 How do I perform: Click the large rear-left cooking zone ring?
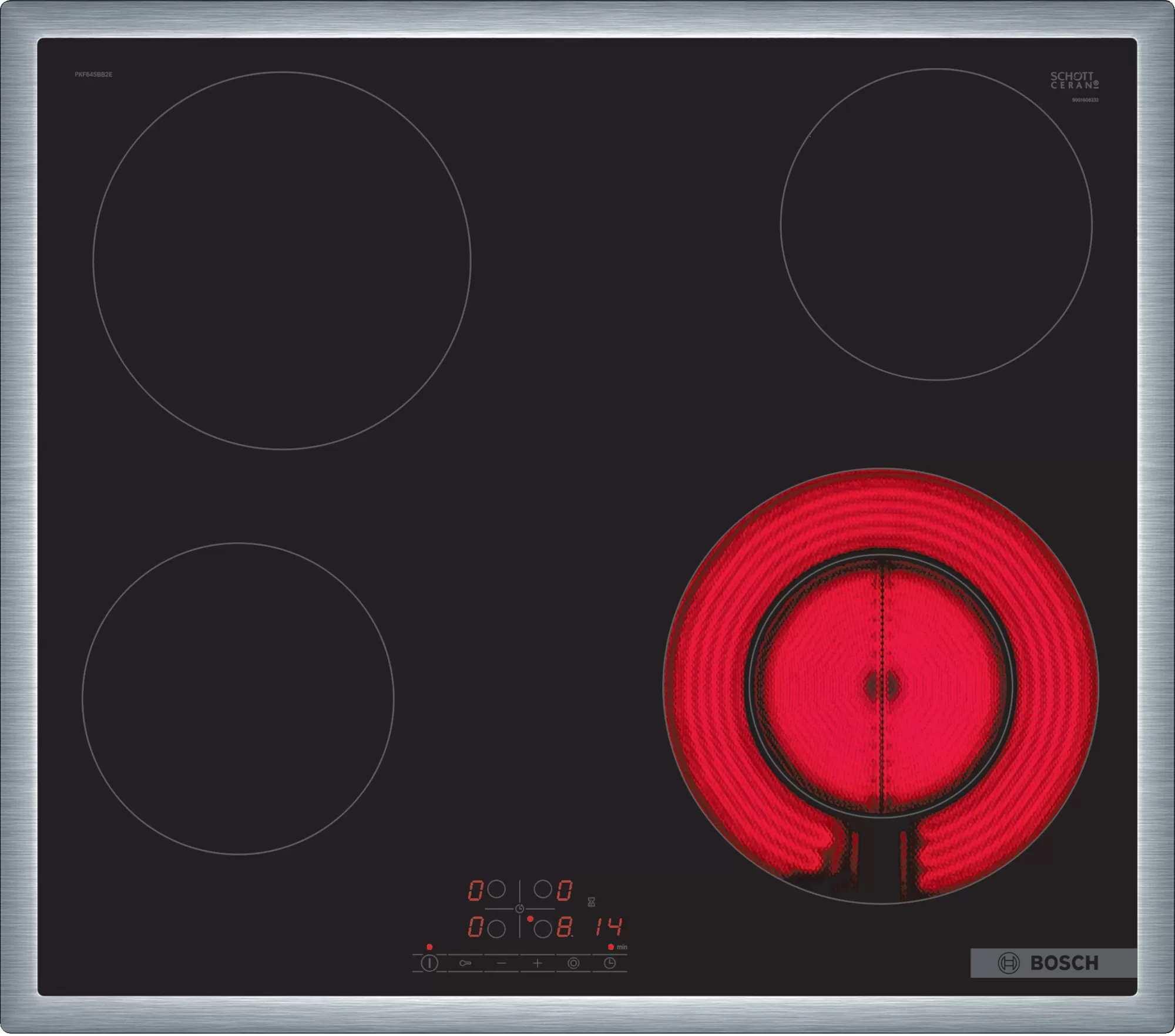click(281, 261)
